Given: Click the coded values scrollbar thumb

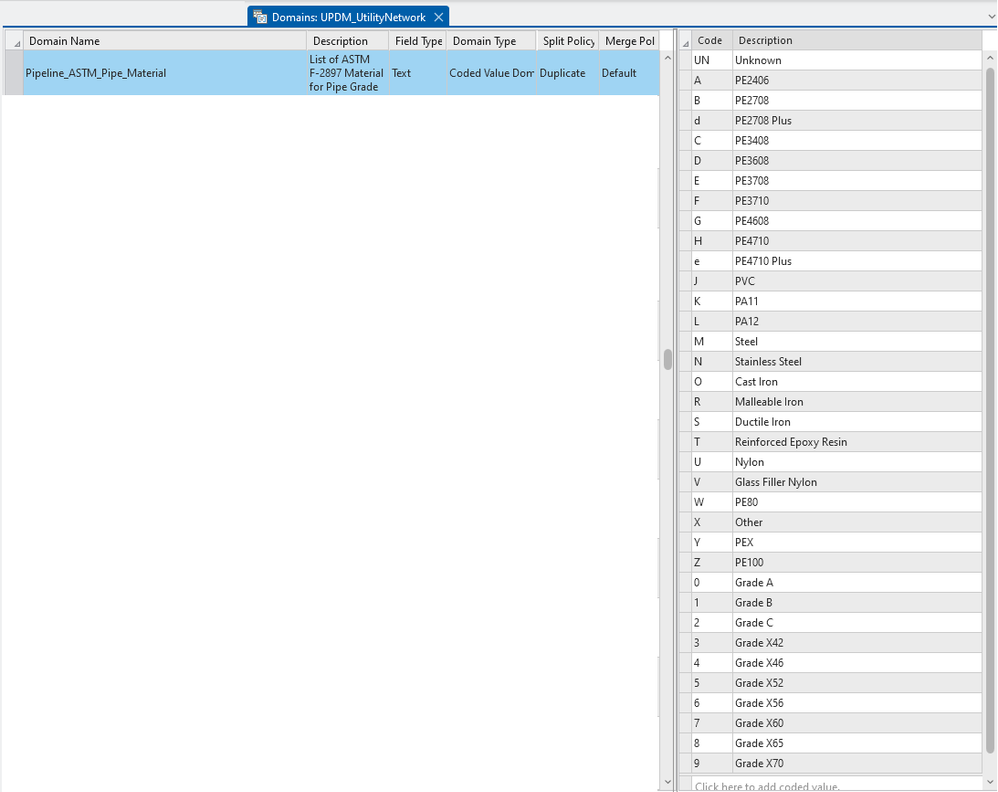Looking at the screenshot, I should [990, 410].
